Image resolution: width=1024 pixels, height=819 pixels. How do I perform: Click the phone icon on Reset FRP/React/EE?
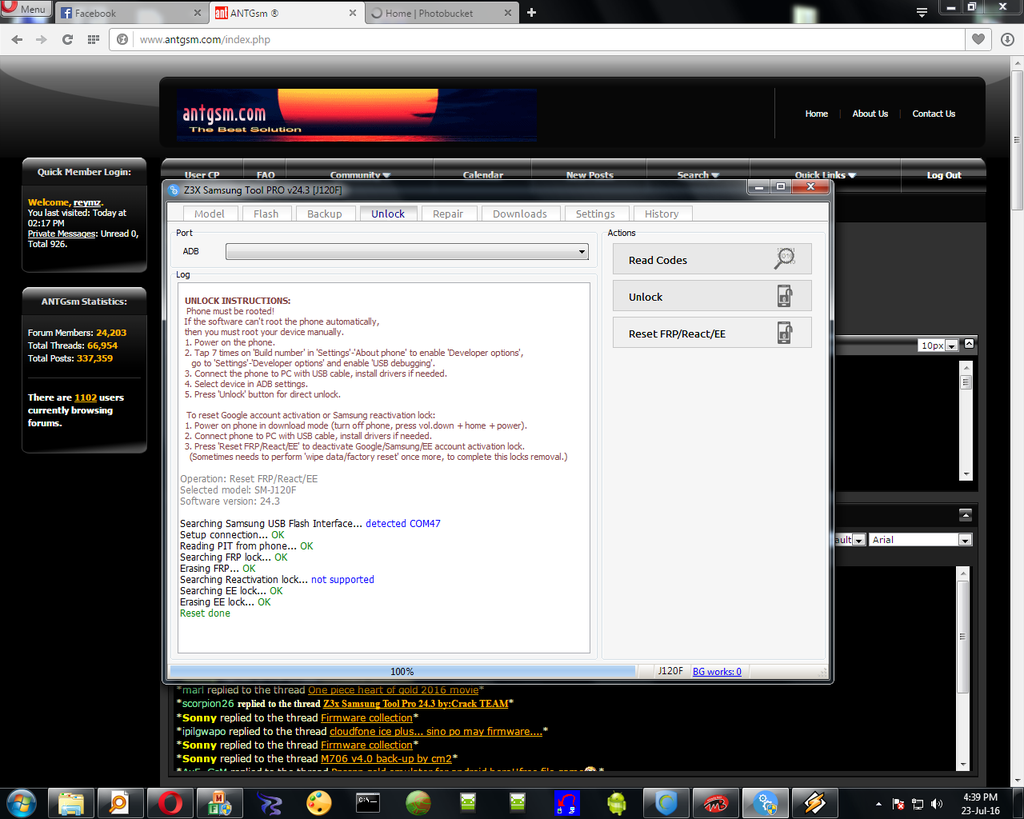click(x=784, y=333)
